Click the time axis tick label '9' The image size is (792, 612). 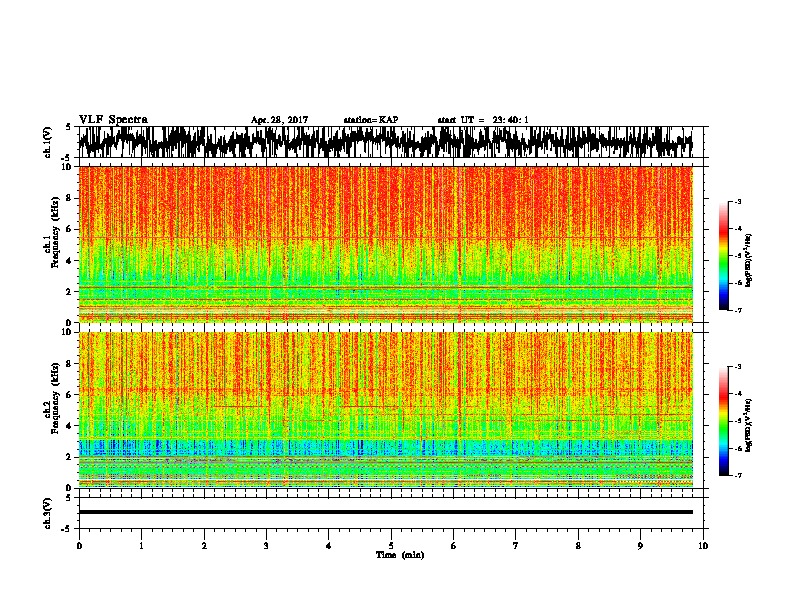pyautogui.click(x=640, y=546)
